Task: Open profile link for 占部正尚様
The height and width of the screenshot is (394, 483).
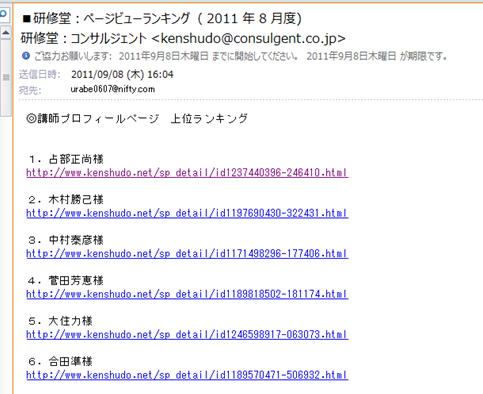Action: (187, 173)
